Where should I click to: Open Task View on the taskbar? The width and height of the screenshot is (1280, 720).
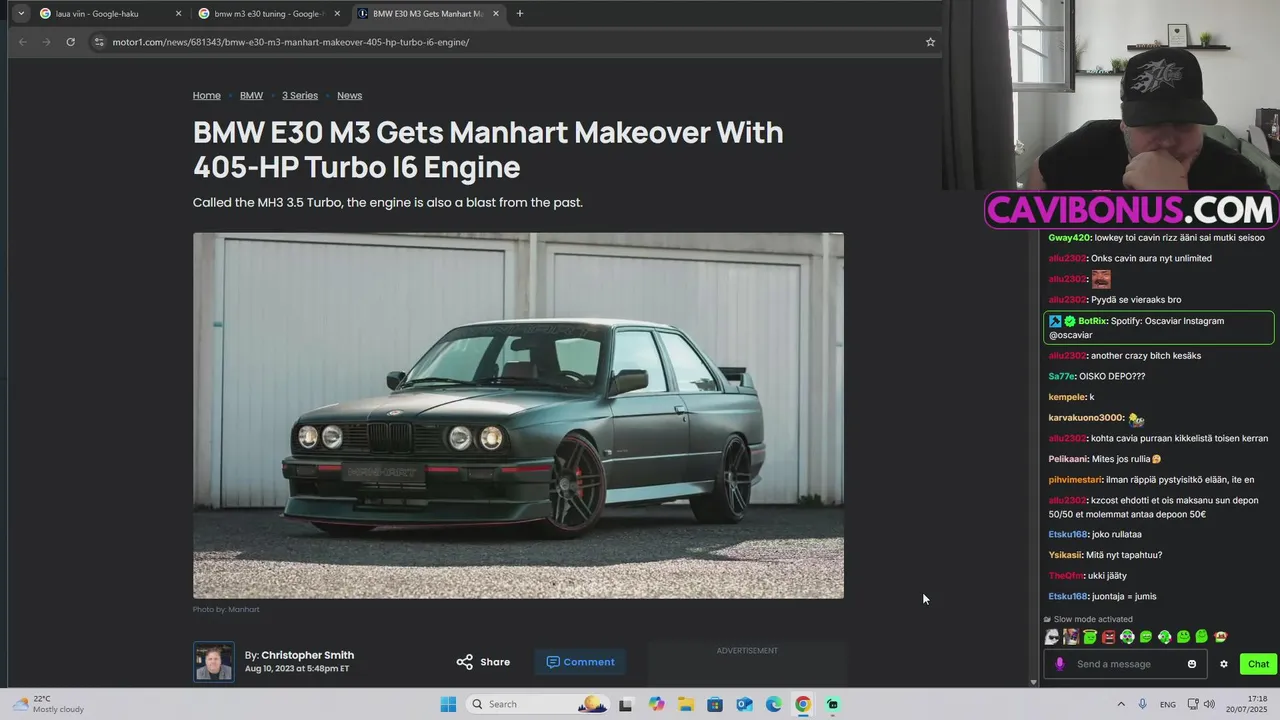(x=625, y=704)
